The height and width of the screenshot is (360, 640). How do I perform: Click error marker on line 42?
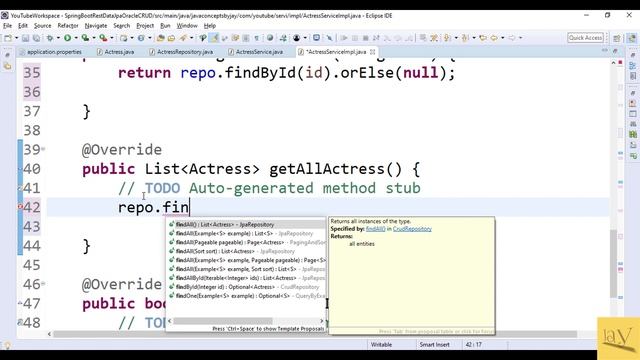point(20,207)
